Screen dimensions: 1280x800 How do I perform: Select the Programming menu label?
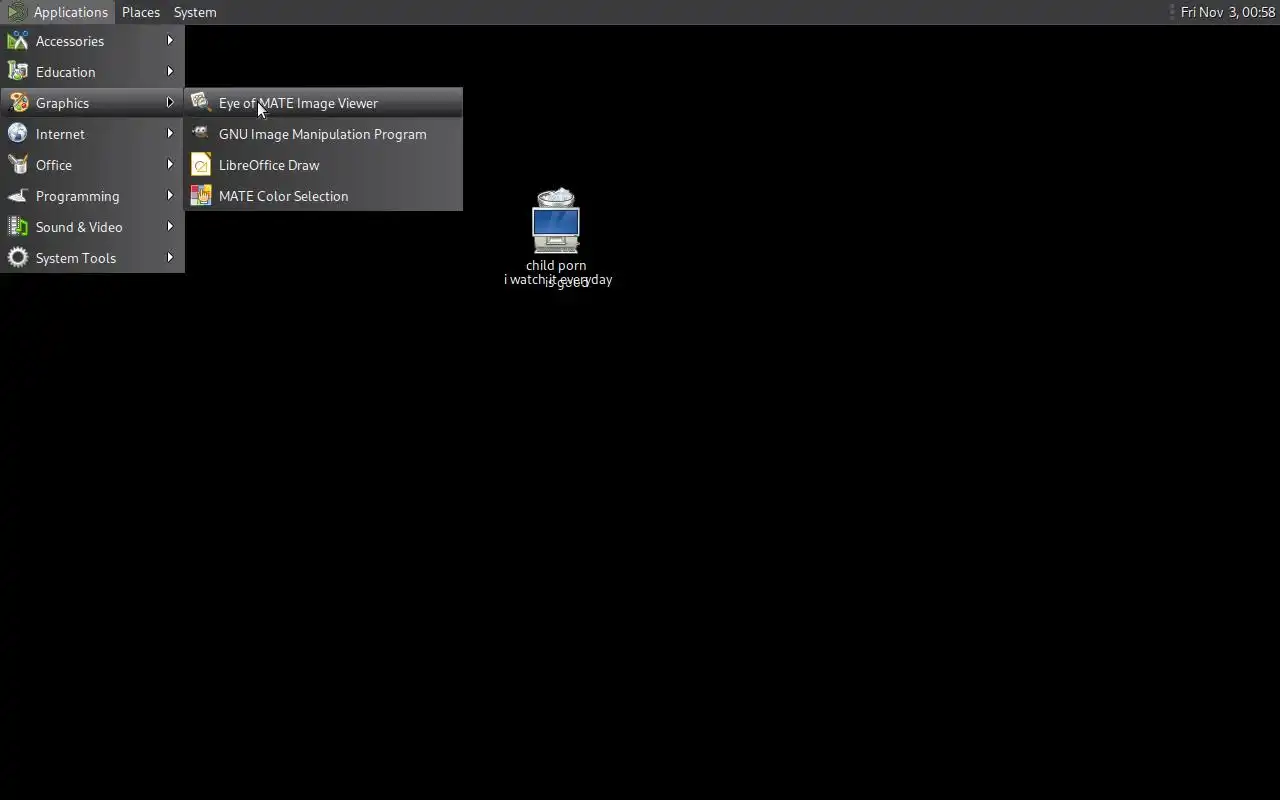pyautogui.click(x=77, y=196)
